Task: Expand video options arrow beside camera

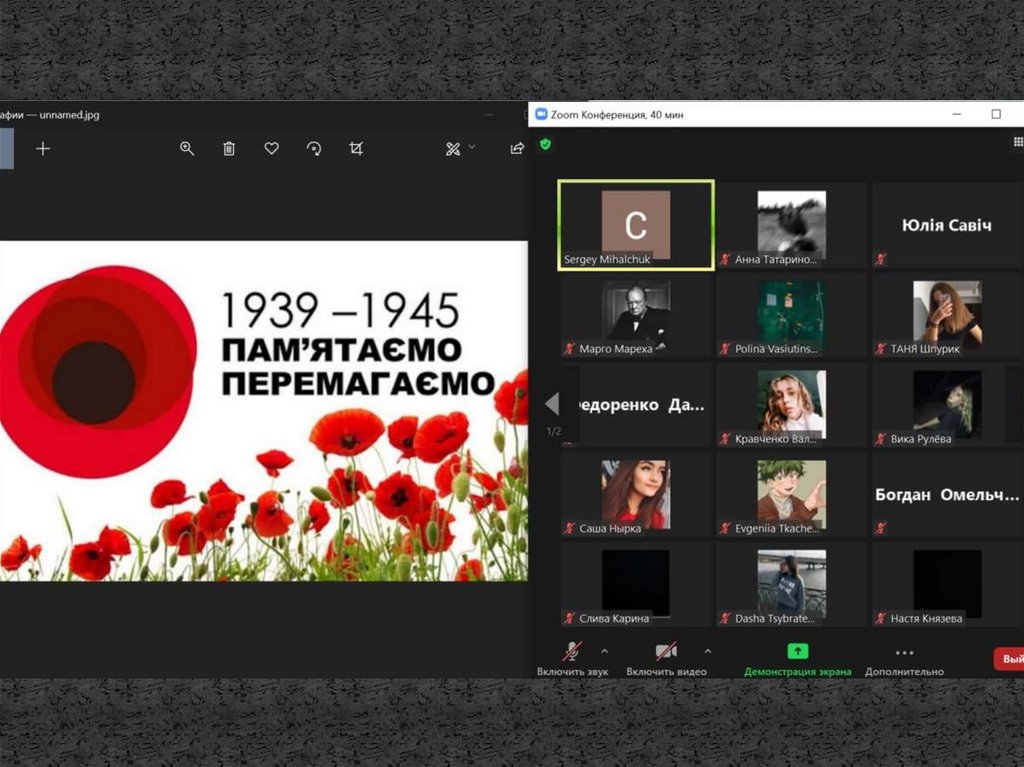Action: (708, 650)
